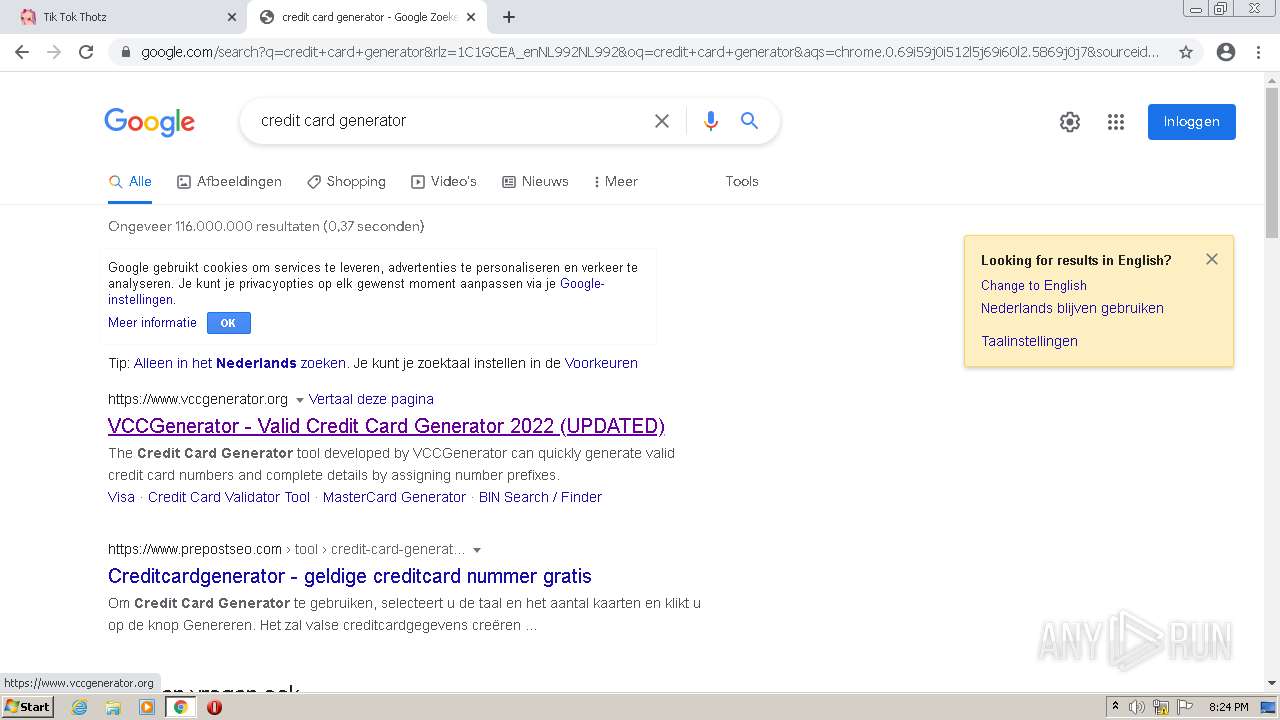The image size is (1280, 720).
Task: Go to Google homepage via logo
Action: tap(150, 122)
